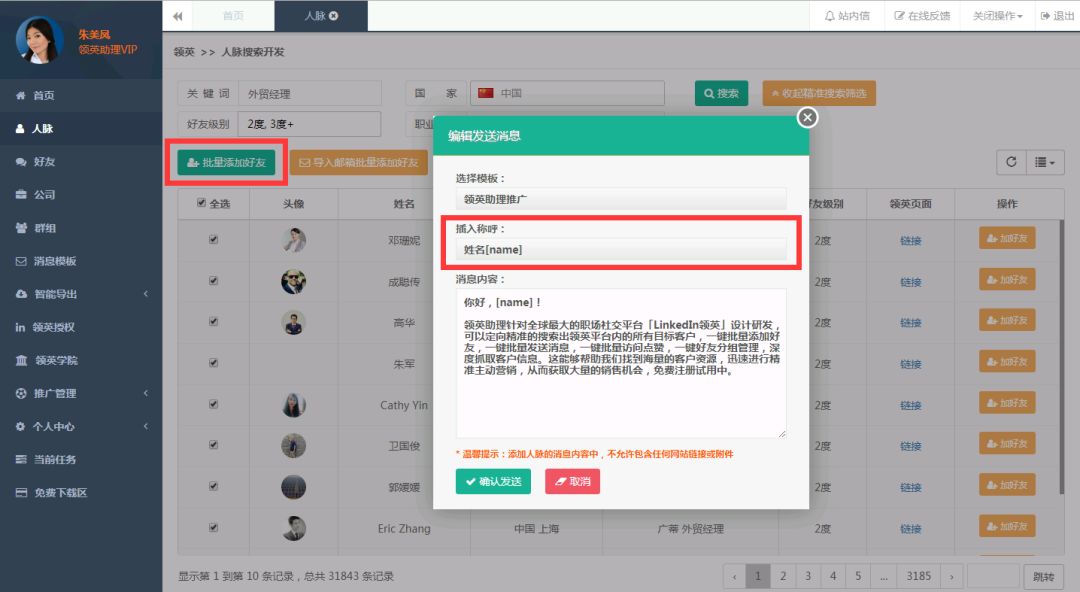
Task: Switch to the 首页 tab
Action: pos(233,16)
